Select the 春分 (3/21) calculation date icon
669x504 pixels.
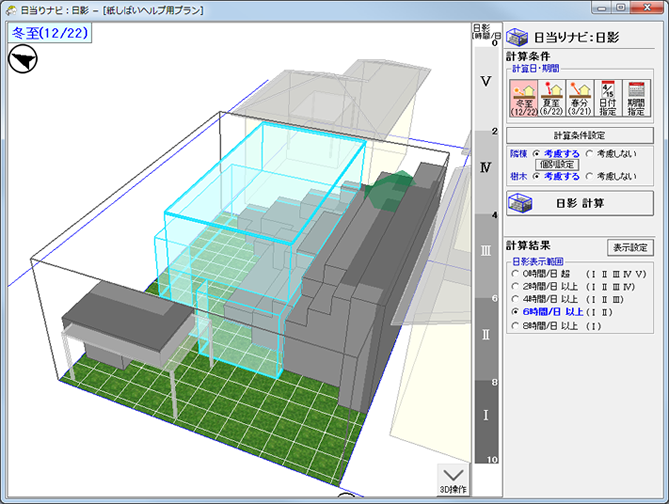click(580, 98)
